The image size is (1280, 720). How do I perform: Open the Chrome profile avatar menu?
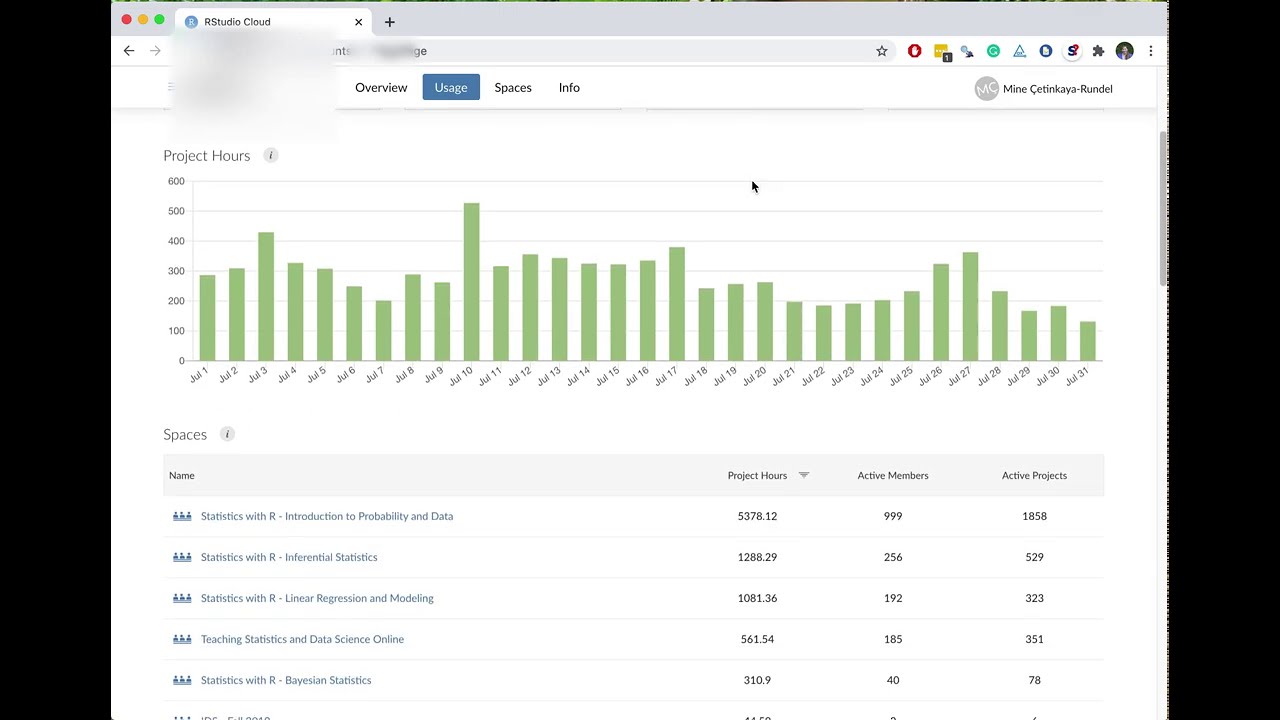click(x=1125, y=51)
